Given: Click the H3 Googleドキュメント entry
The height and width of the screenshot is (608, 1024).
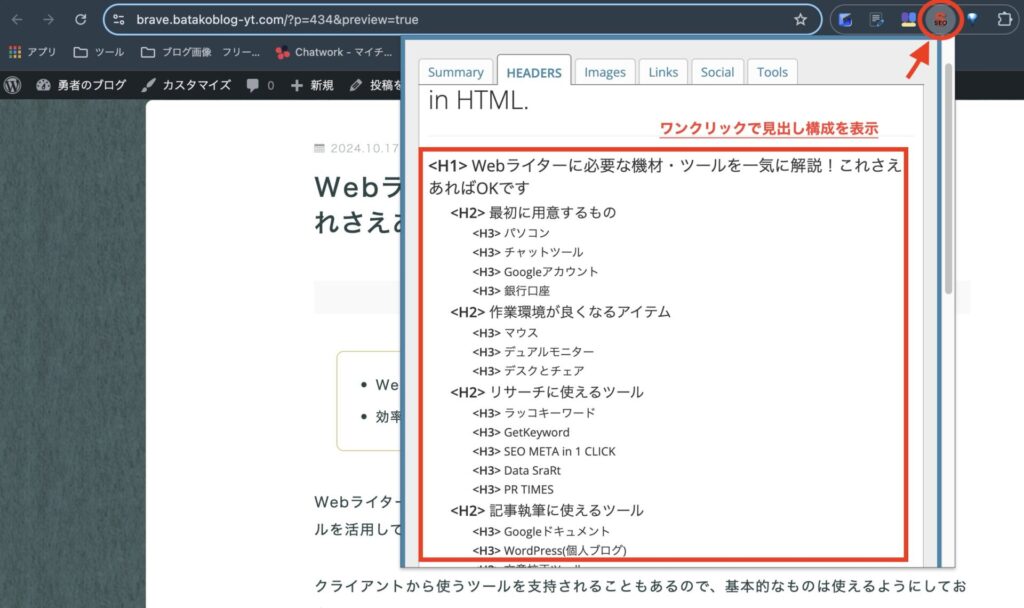Looking at the screenshot, I should click(541, 532).
